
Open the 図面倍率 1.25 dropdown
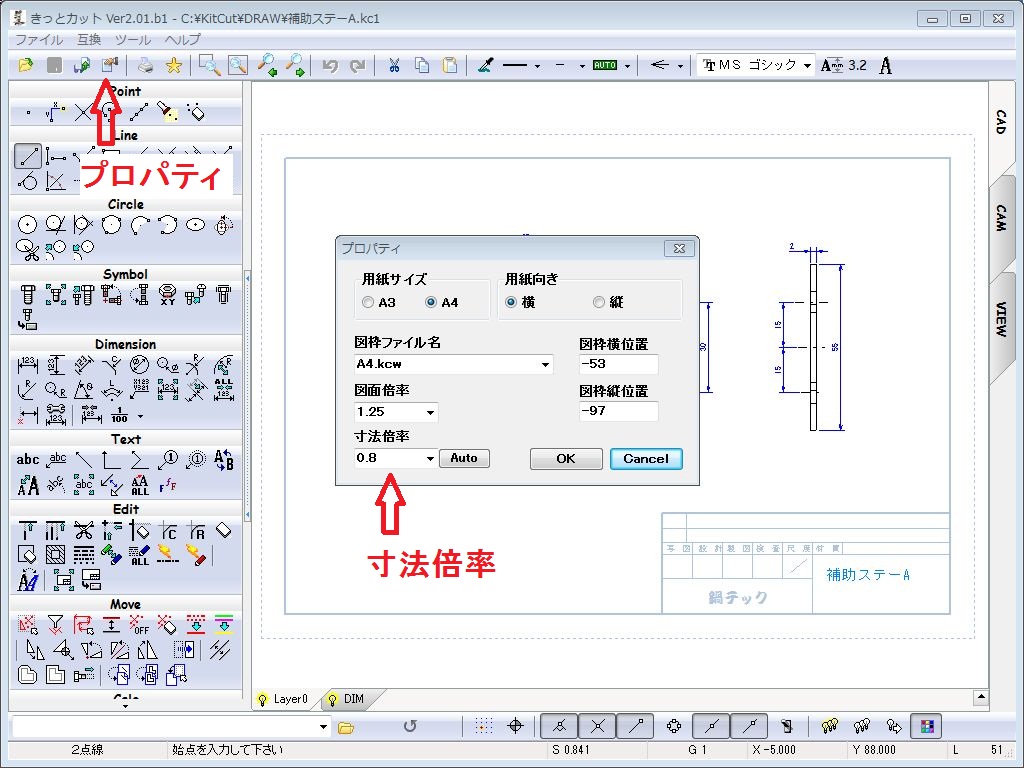(x=430, y=412)
